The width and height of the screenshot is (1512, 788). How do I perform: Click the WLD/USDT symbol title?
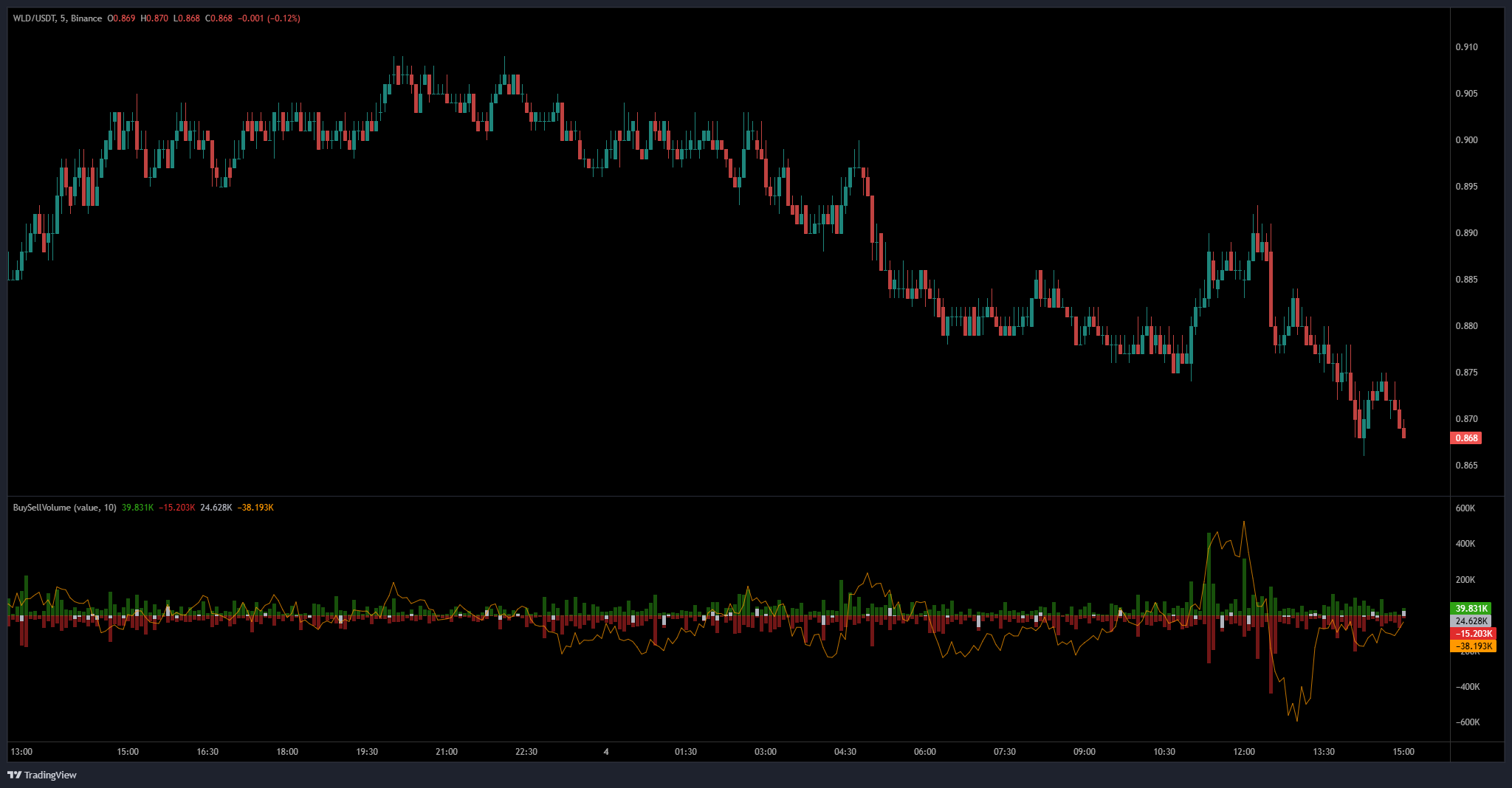tap(34, 18)
